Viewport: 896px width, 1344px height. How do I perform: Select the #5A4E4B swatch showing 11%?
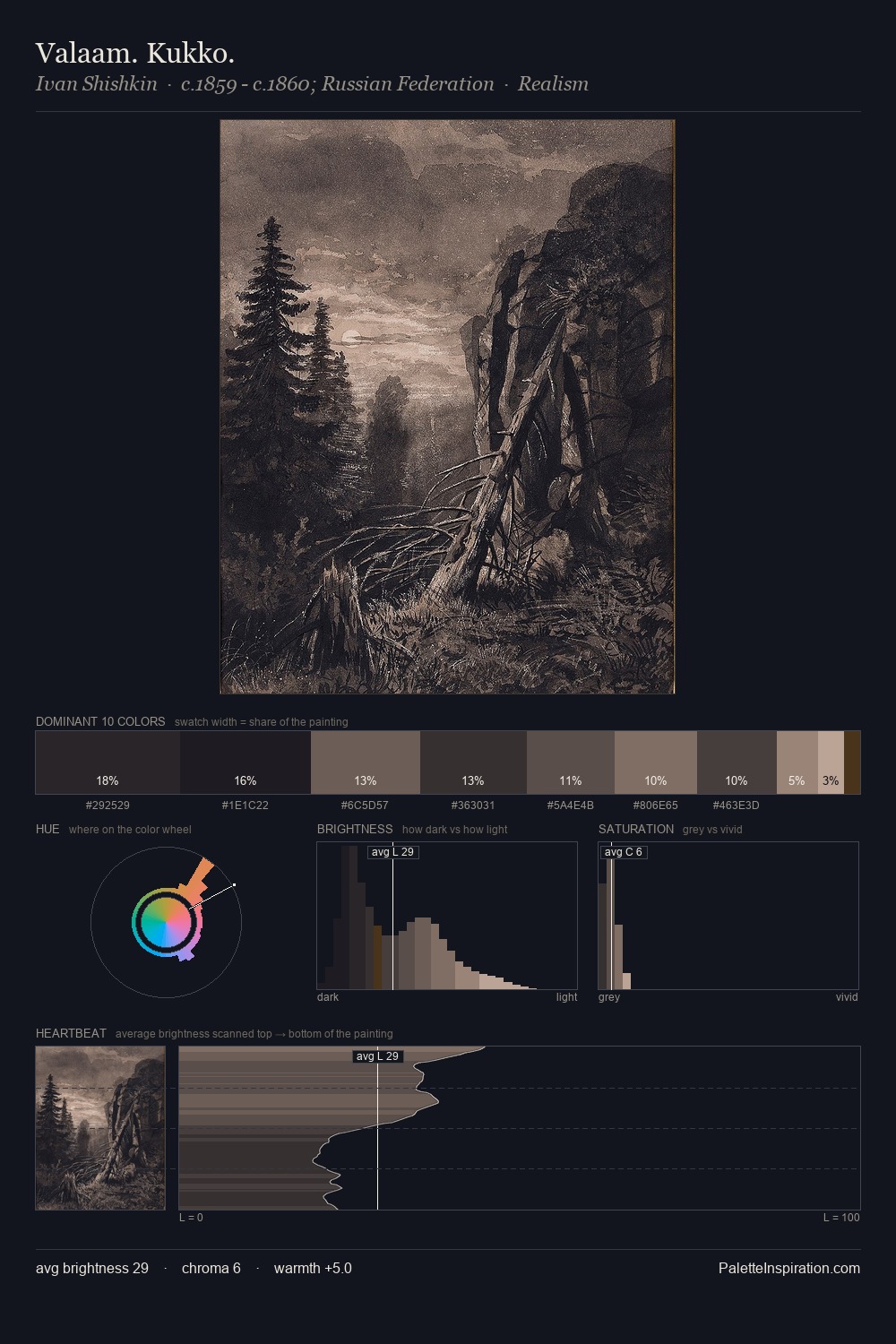coord(571,762)
